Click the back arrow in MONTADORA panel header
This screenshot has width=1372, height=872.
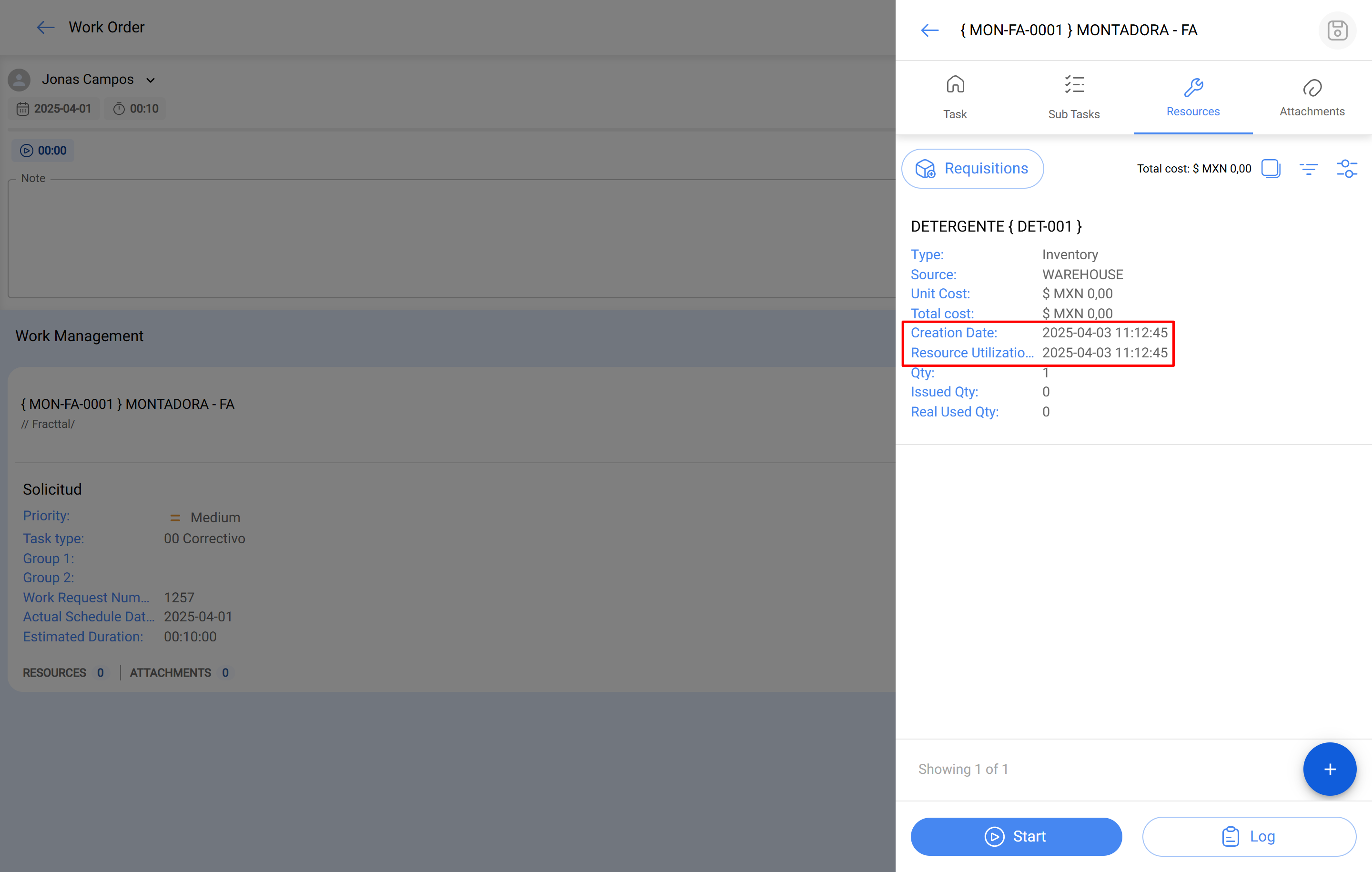click(930, 30)
